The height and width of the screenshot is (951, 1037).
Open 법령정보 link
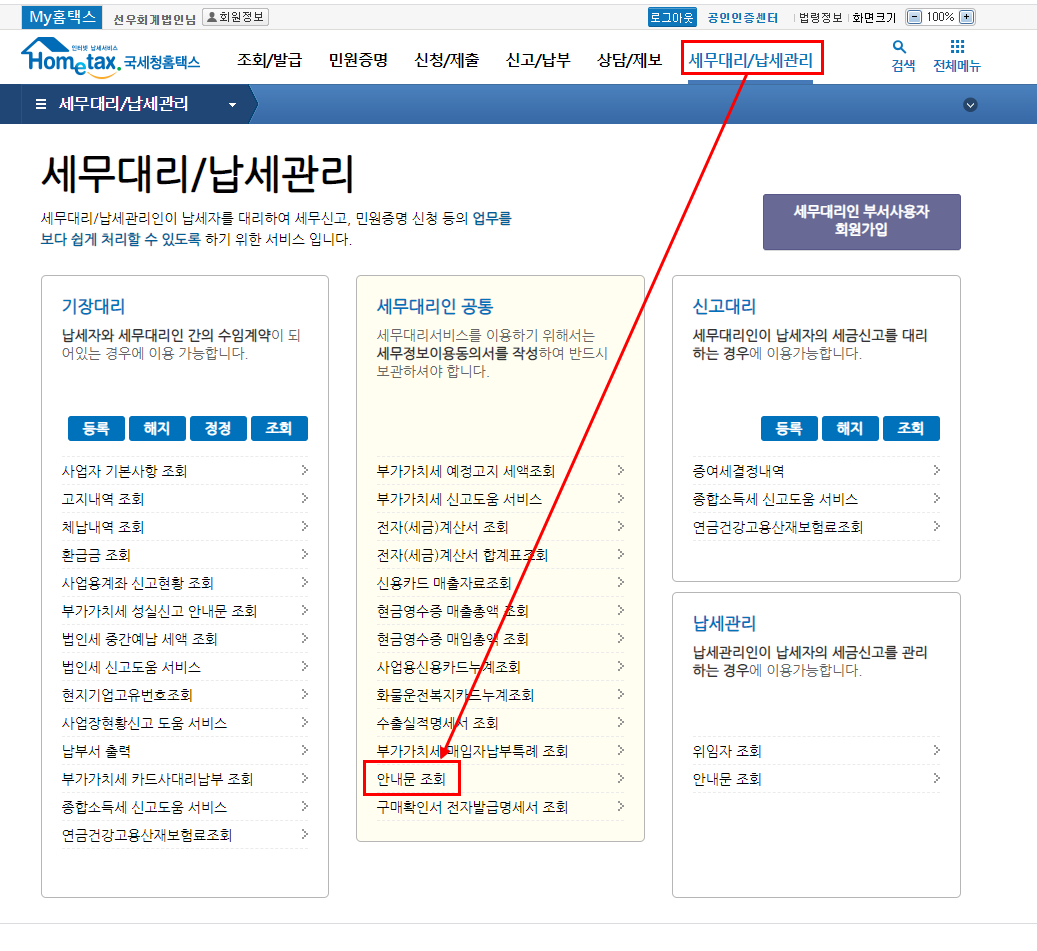[x=820, y=18]
